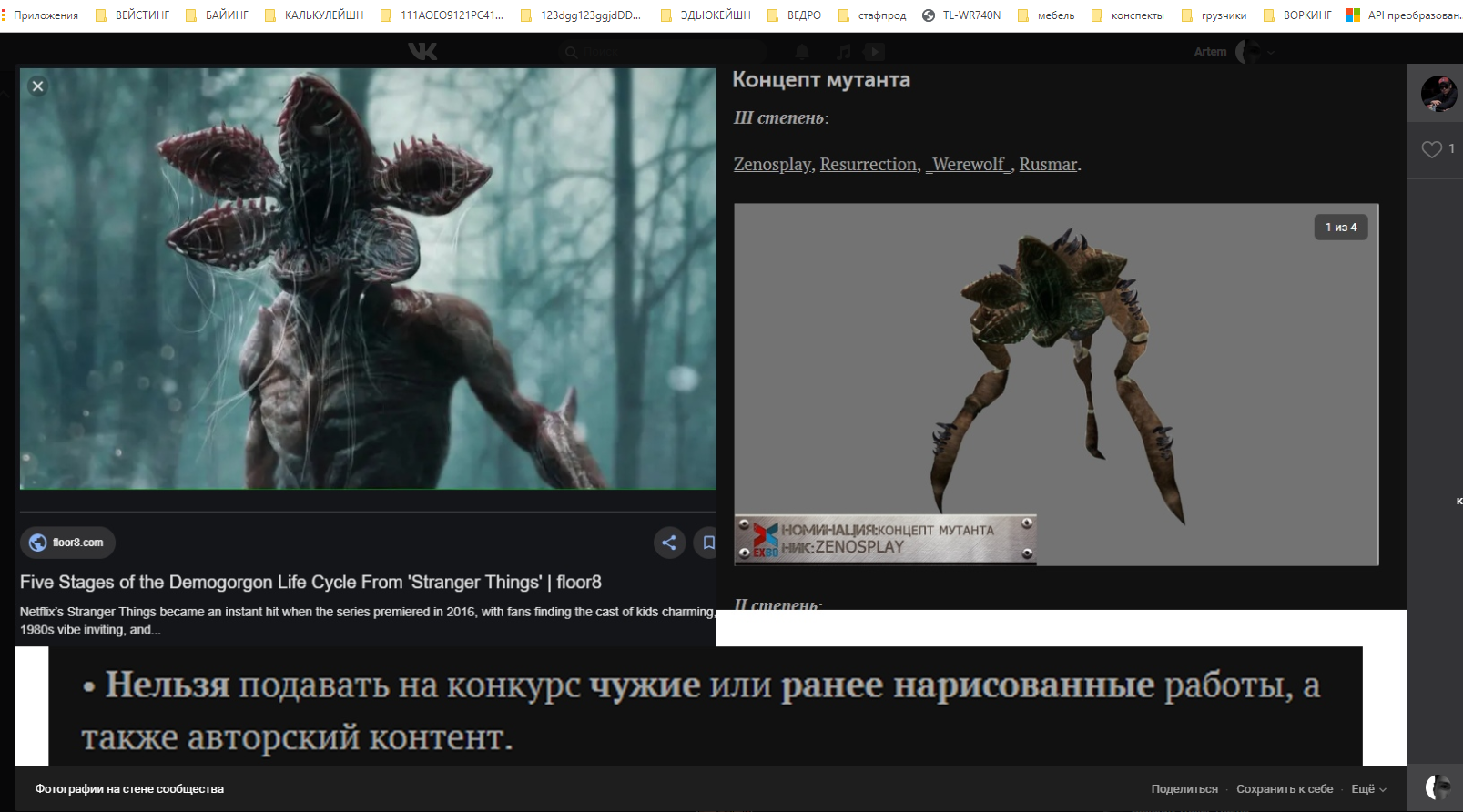
Task: Open the API преобразован bookmark
Action: [x=1404, y=15]
